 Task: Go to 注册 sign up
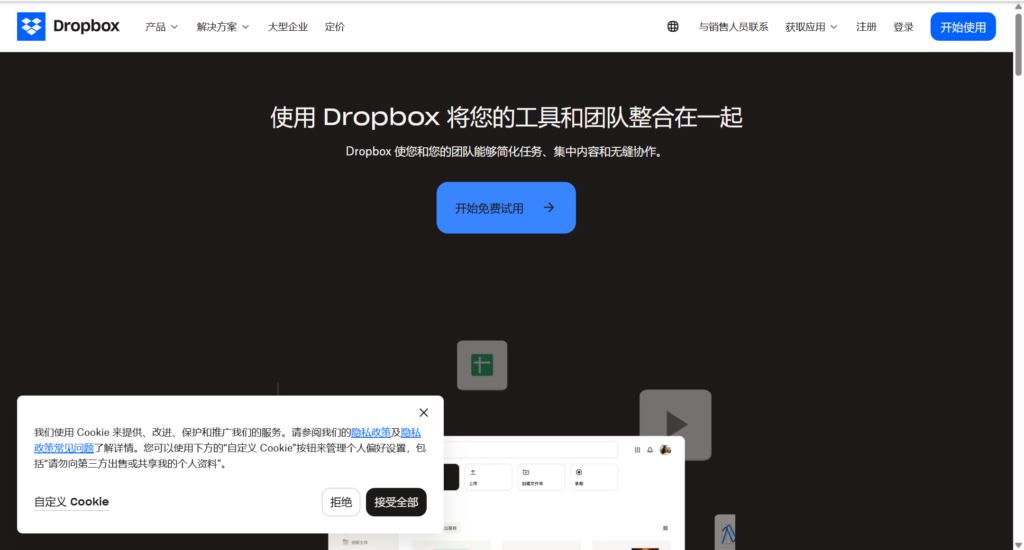pos(866,27)
